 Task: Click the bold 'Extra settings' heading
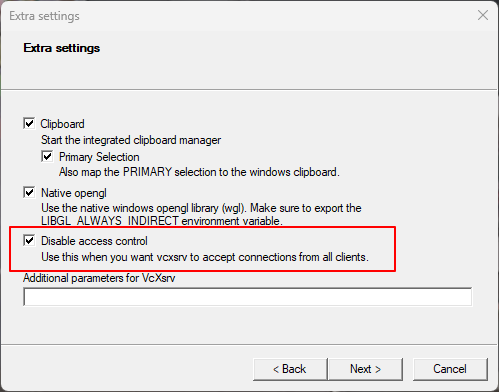pyautogui.click(x=62, y=48)
